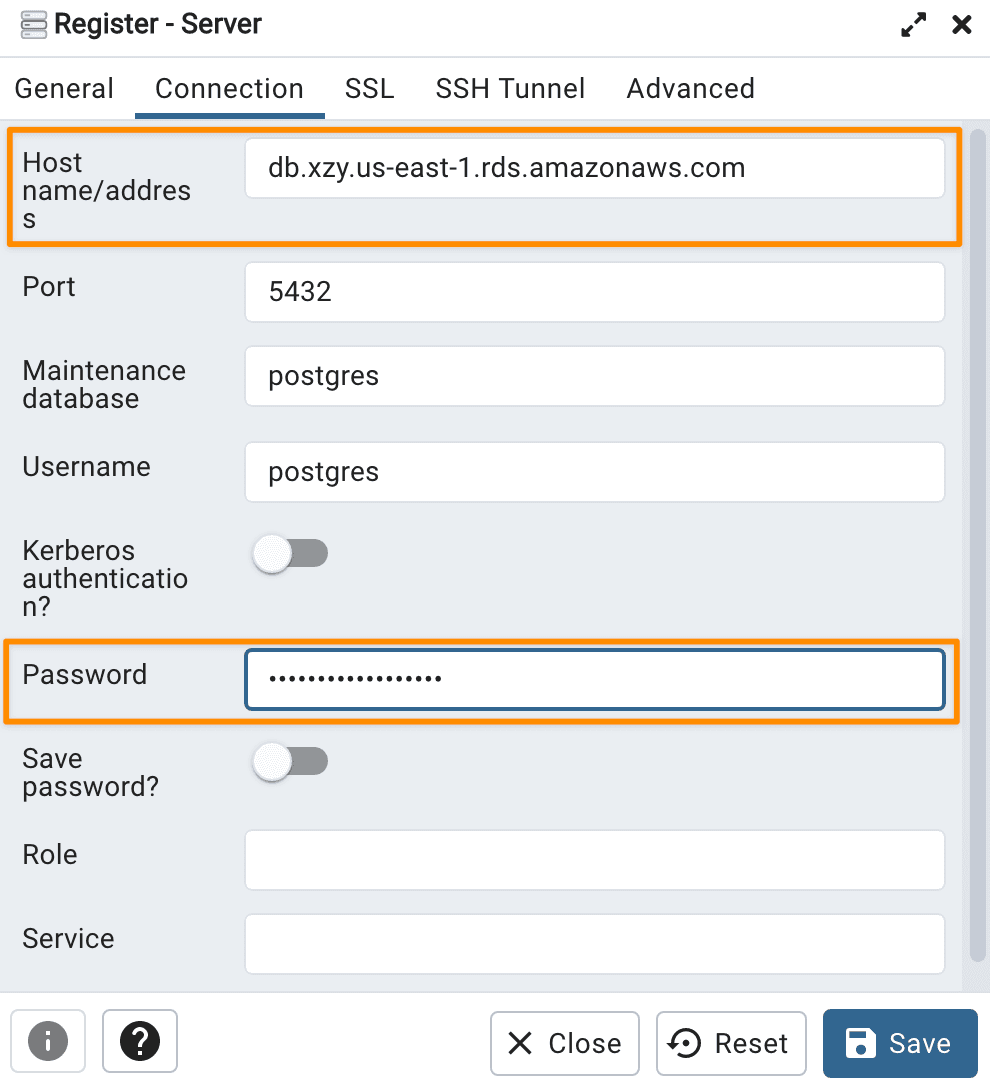Switch to the Advanced tab
This screenshot has height=1088, width=990.
click(x=690, y=89)
